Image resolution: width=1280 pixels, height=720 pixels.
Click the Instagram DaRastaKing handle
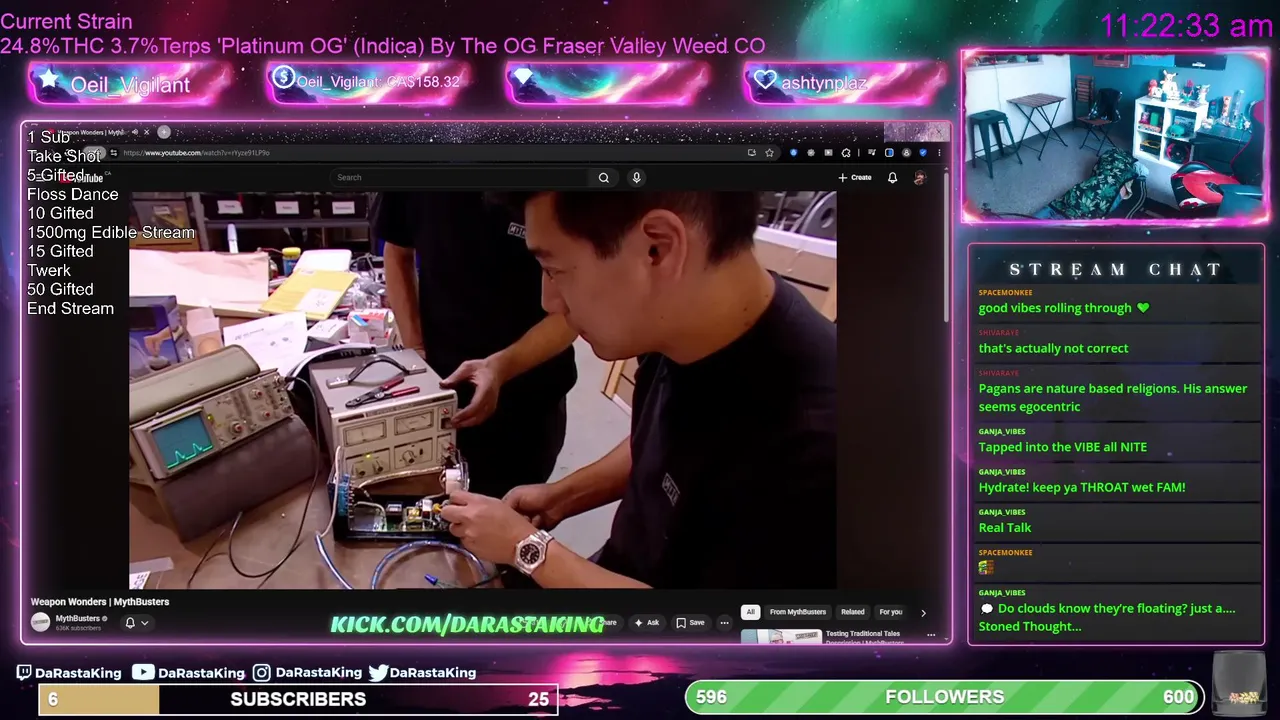307,673
